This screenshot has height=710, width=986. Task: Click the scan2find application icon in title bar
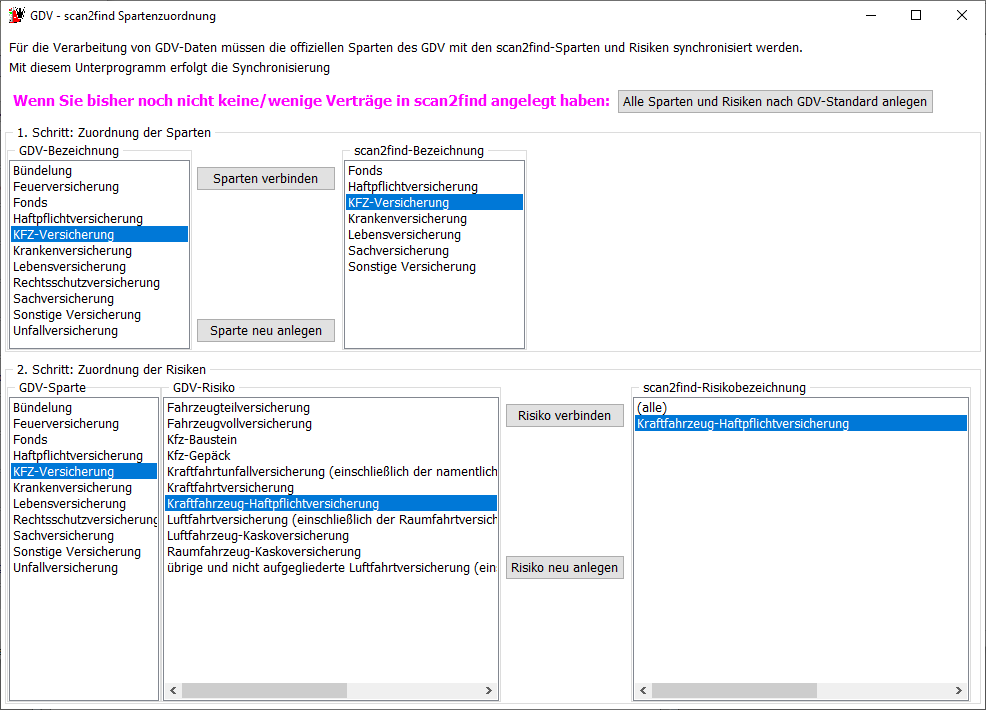[17, 15]
